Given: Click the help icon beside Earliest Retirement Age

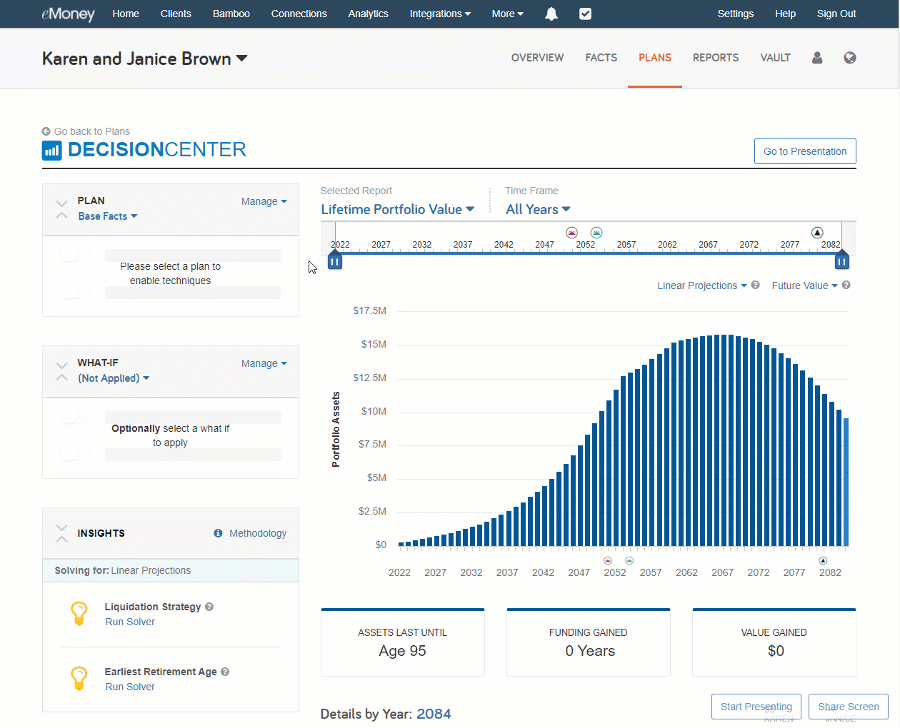Looking at the screenshot, I should 225,671.
